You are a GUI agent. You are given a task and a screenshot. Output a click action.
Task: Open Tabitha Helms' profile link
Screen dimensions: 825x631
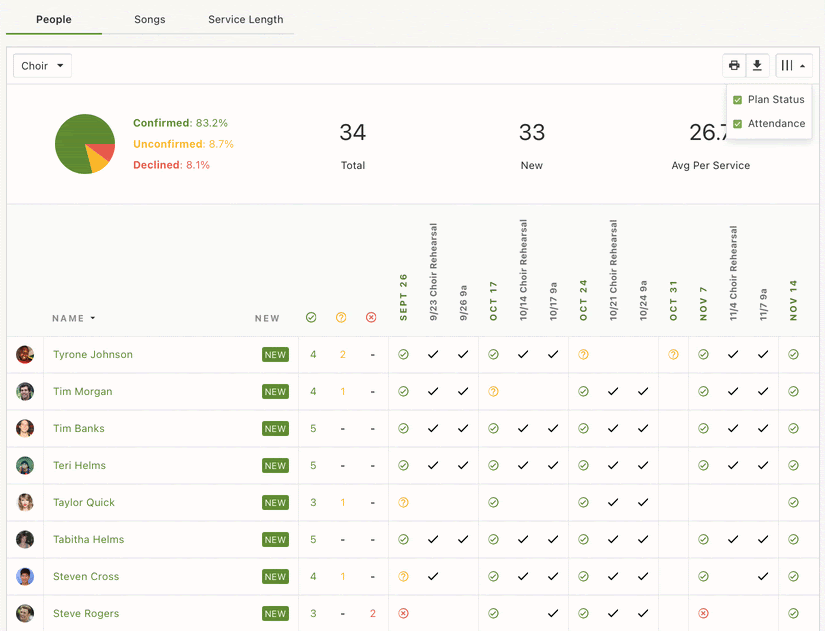(x=88, y=540)
